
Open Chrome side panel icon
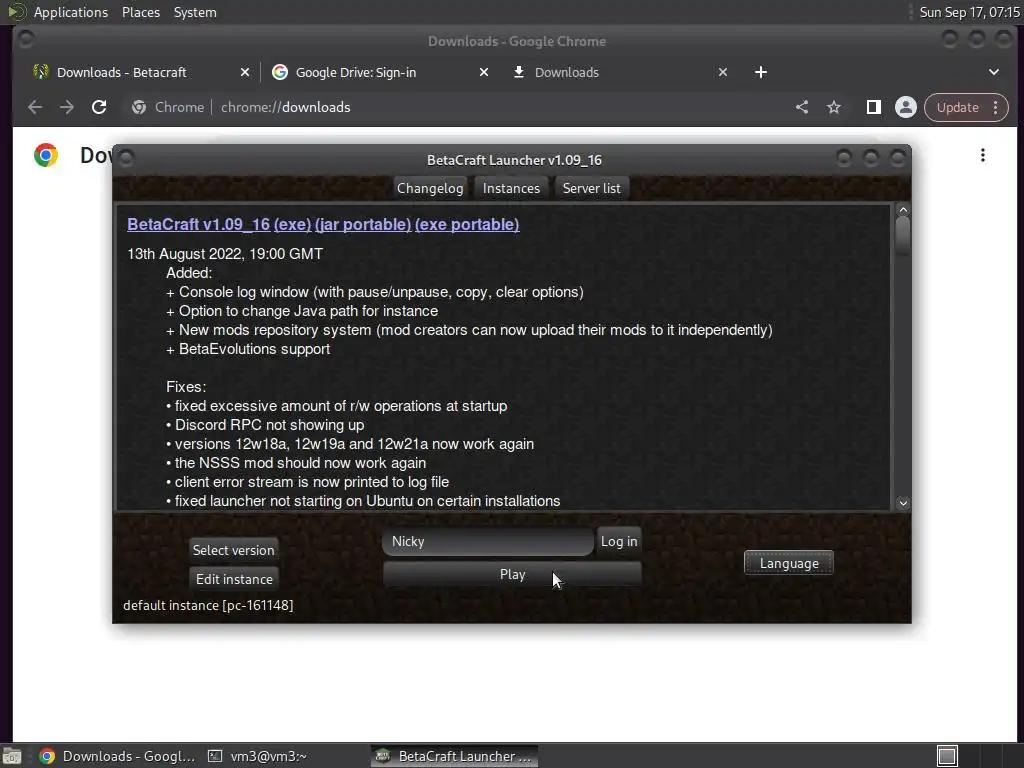tap(873, 107)
